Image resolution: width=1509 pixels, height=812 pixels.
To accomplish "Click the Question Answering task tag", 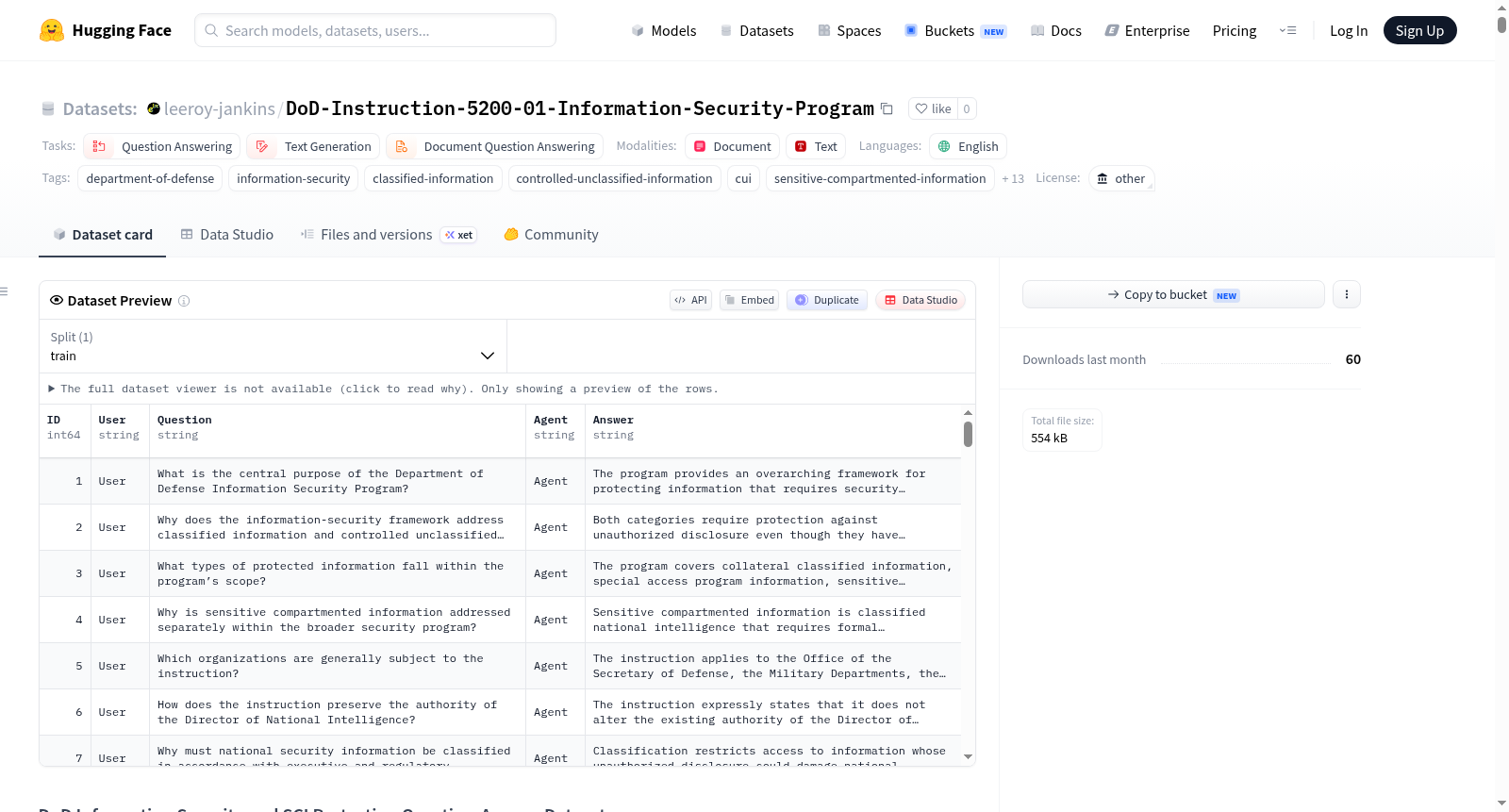I will (162, 146).
